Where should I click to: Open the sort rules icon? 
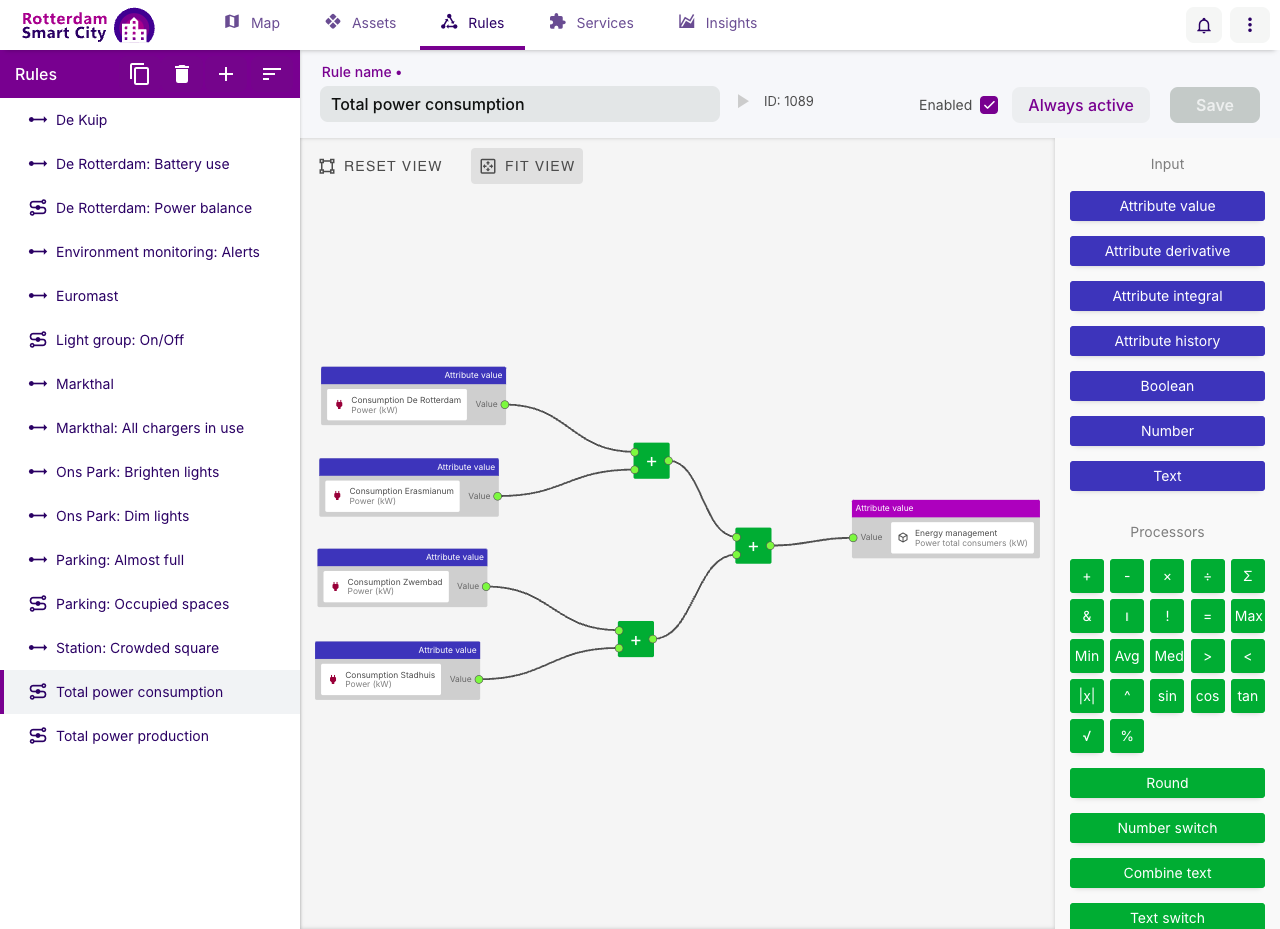click(272, 74)
